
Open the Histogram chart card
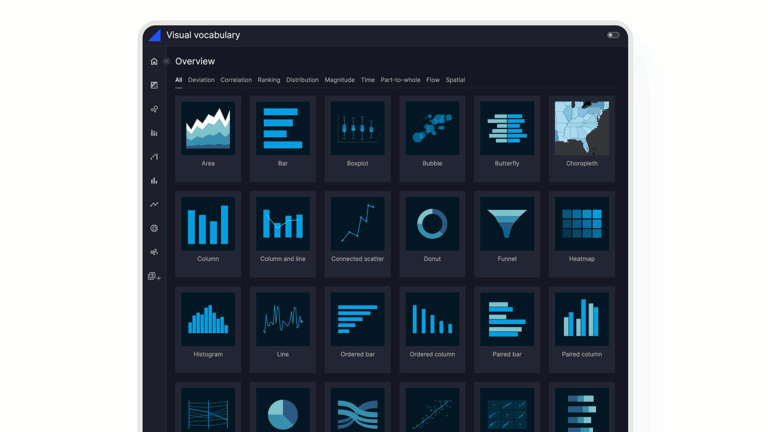click(x=208, y=329)
